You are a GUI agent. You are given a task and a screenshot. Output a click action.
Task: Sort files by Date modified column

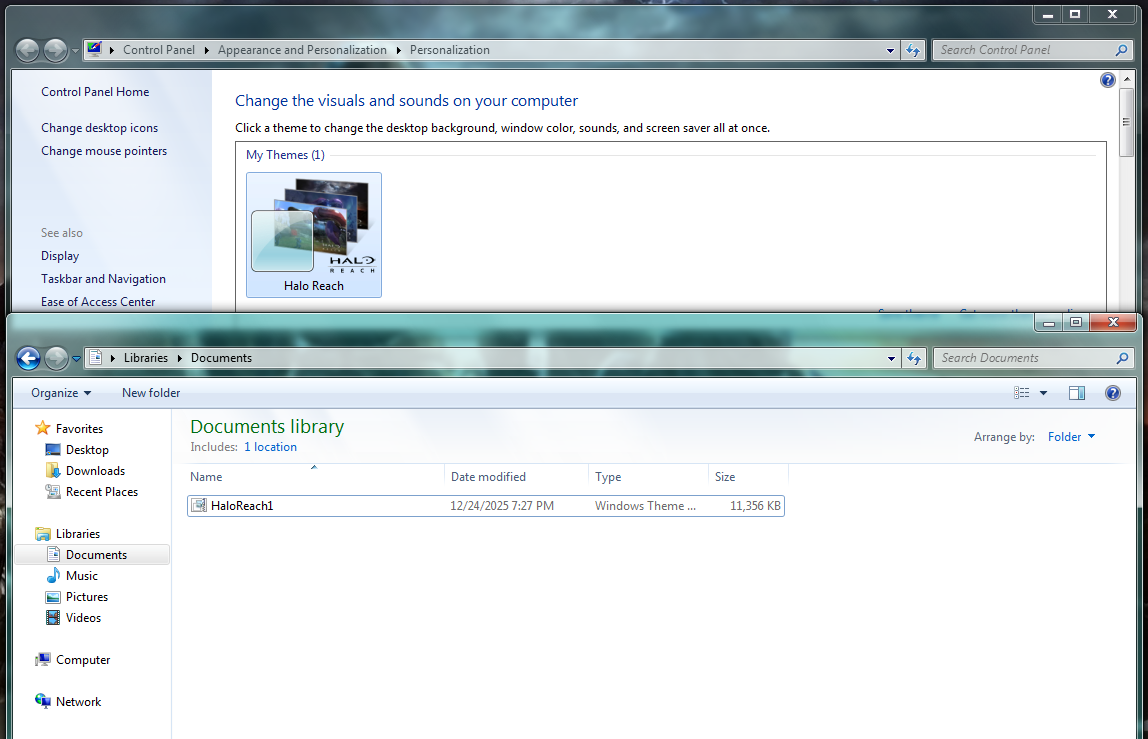pos(488,477)
